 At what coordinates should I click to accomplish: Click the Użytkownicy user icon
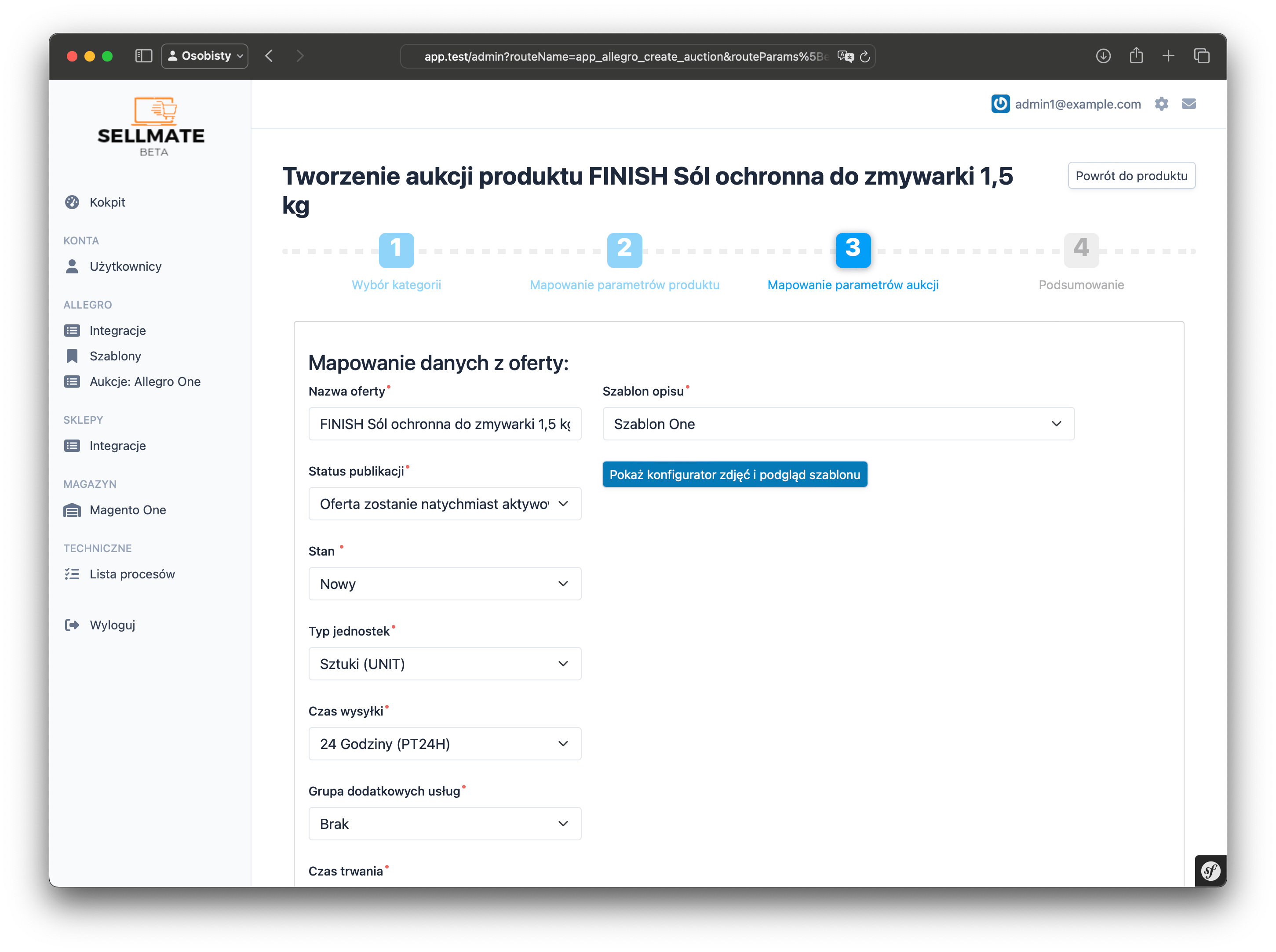coord(72,266)
